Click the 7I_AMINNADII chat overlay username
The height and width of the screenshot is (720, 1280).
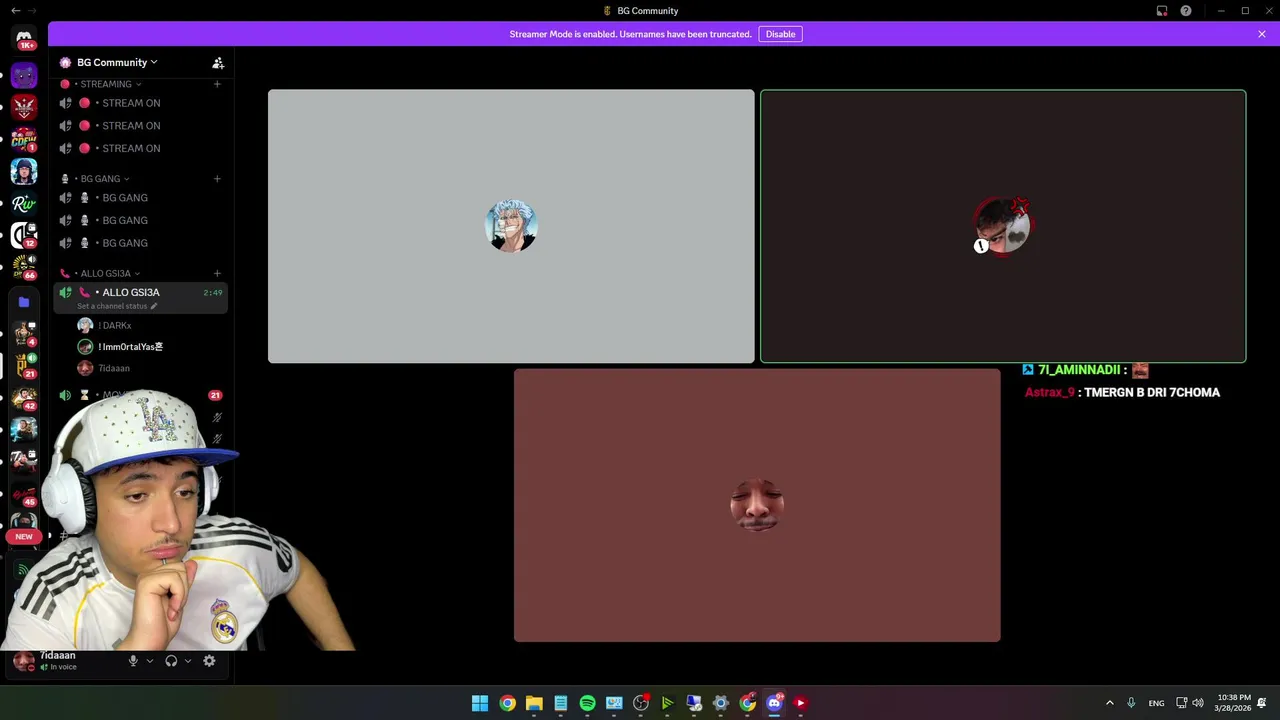tap(1078, 370)
